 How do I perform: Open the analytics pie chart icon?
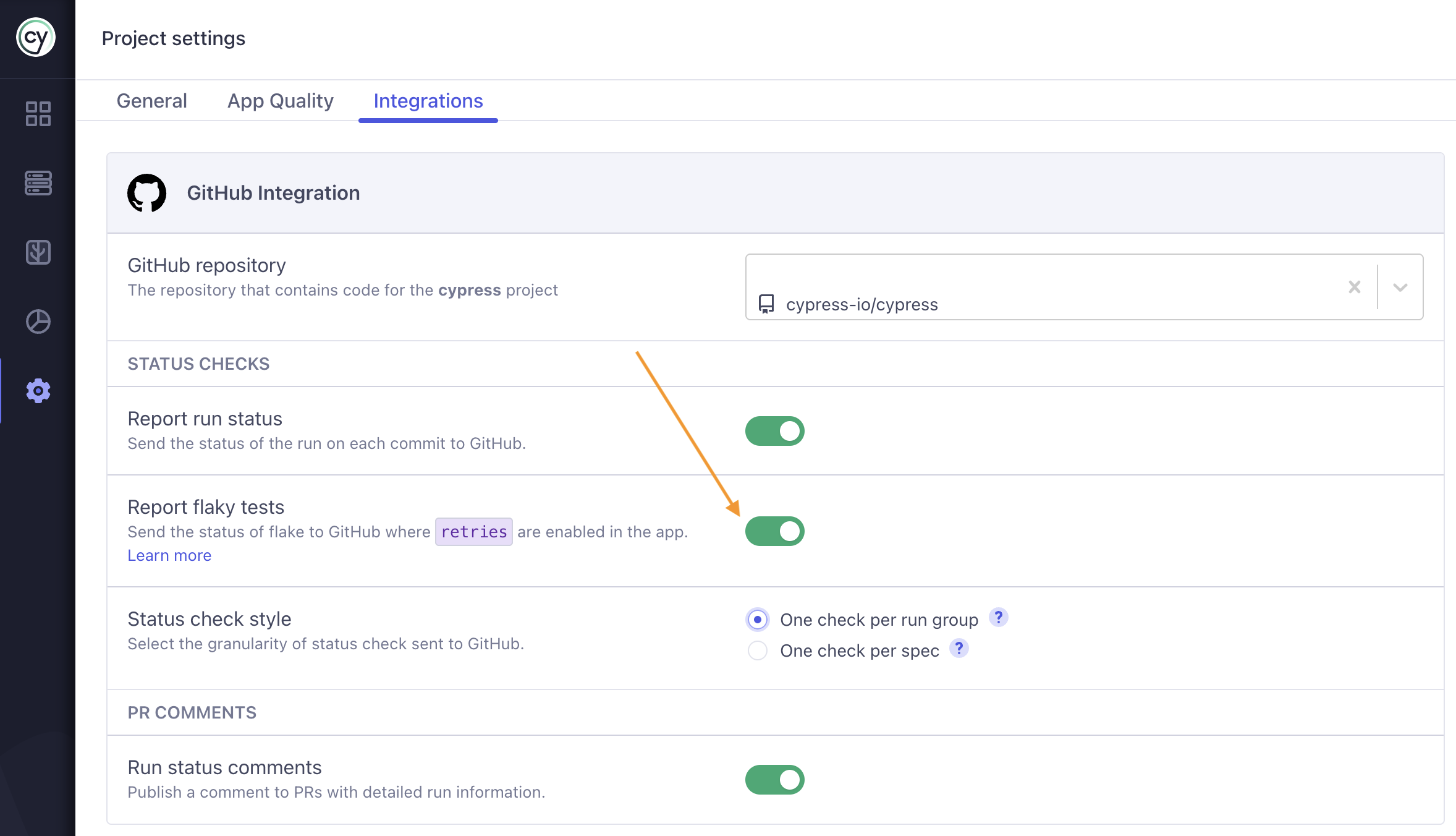tap(38, 322)
